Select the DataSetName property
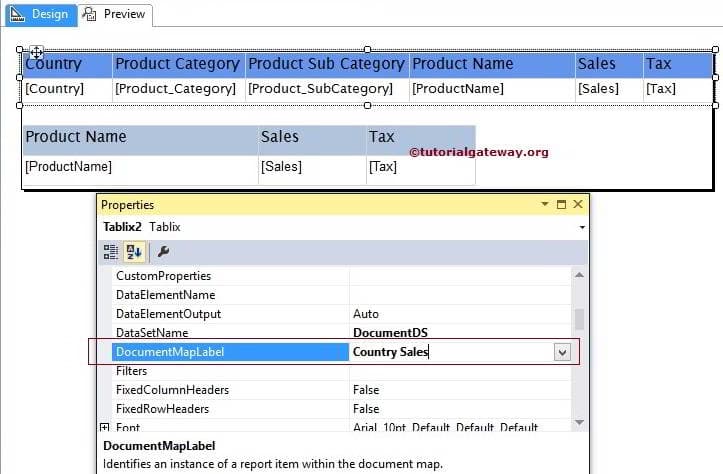 (x=231, y=333)
